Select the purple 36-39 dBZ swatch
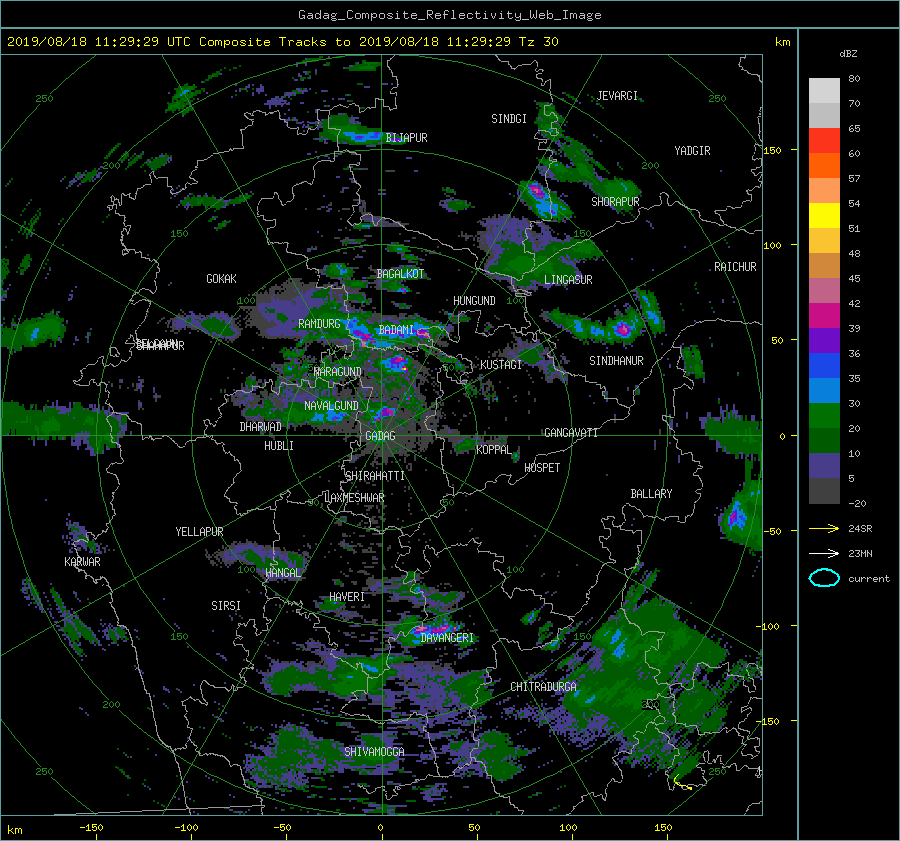This screenshot has height=841, width=900. tap(824, 341)
